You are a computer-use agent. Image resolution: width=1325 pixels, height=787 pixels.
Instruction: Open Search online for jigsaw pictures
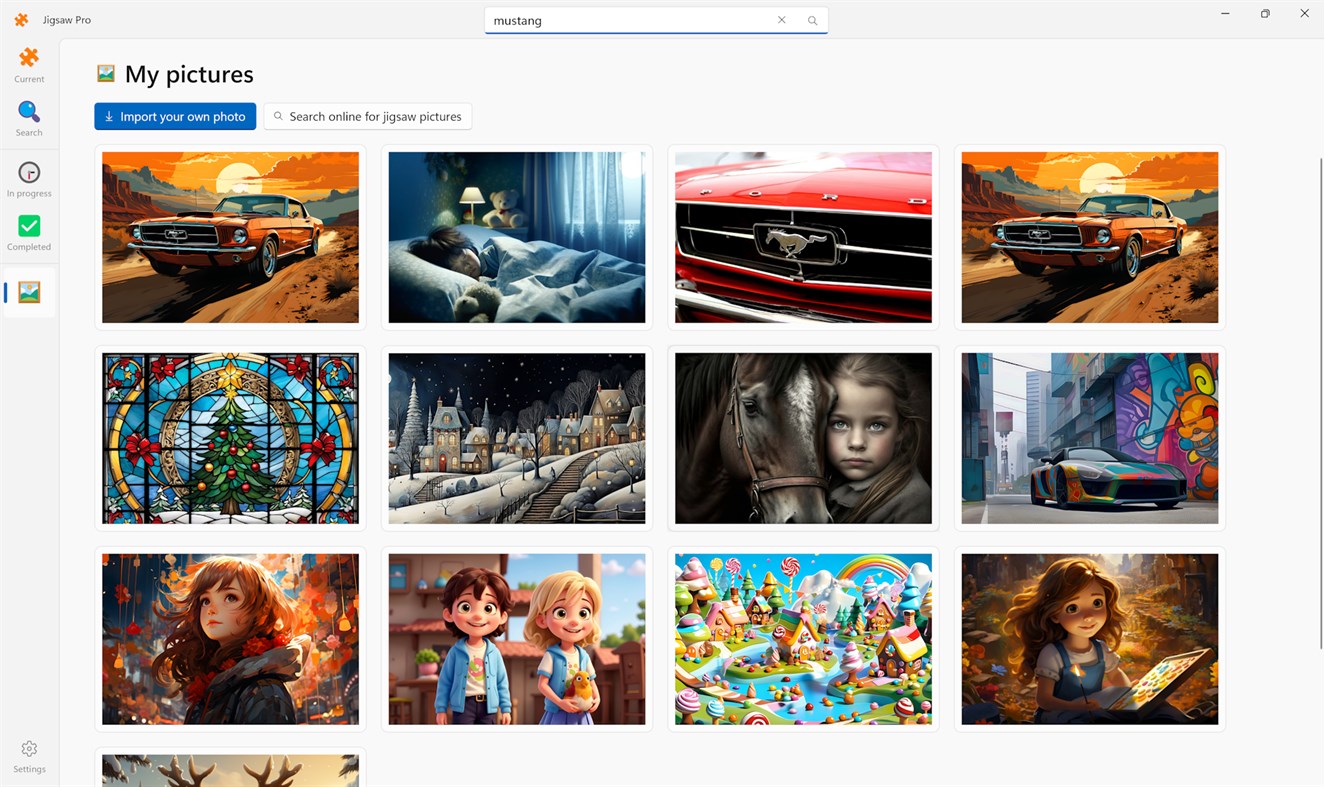pyautogui.click(x=367, y=116)
